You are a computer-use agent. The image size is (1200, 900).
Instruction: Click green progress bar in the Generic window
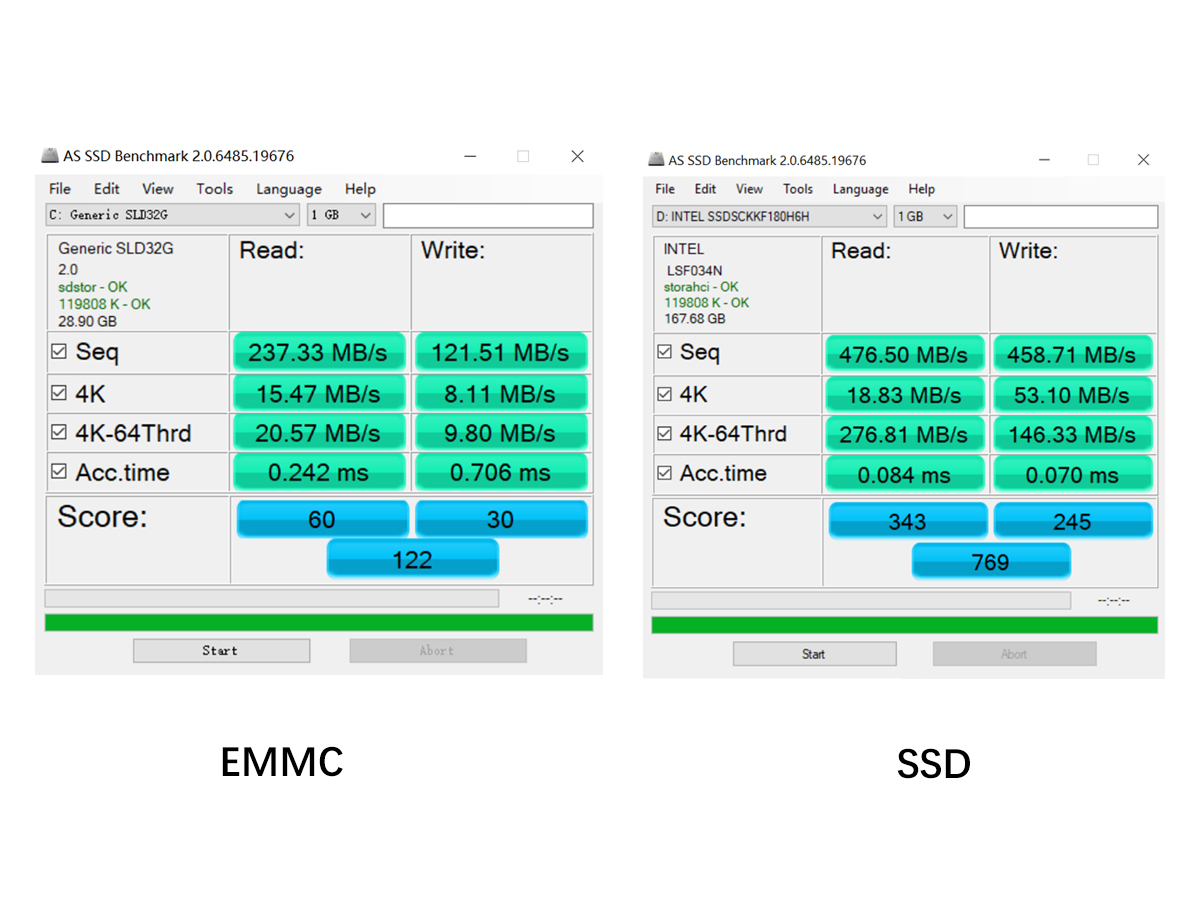coord(319,622)
